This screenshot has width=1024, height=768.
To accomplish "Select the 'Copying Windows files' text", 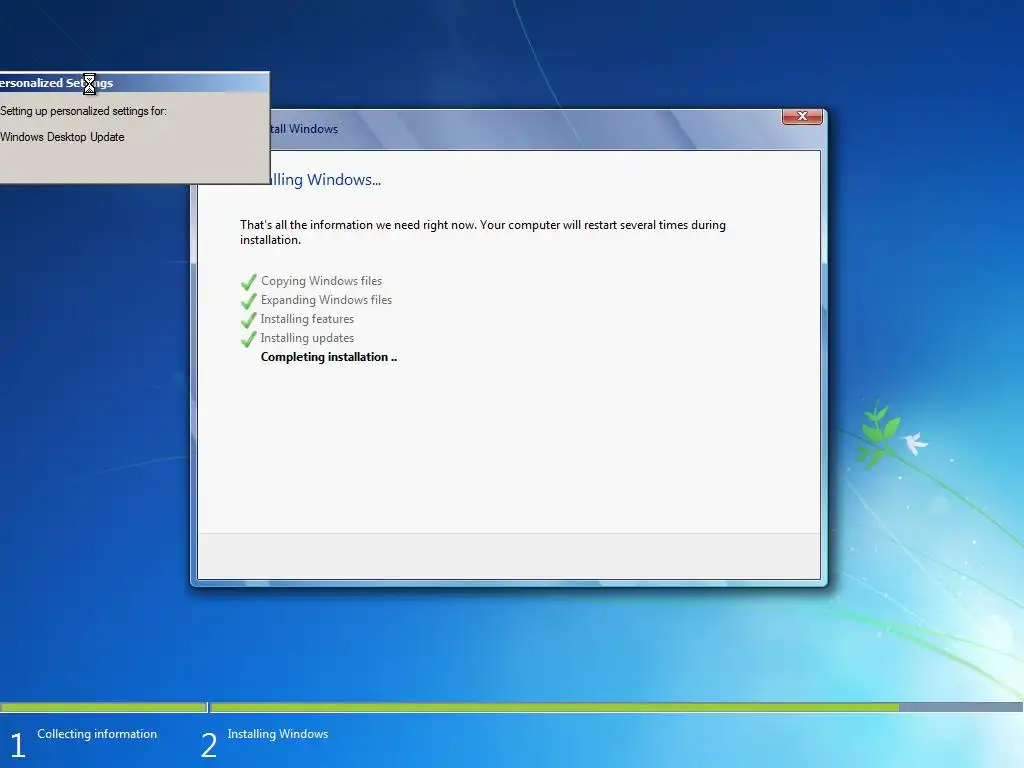I will coord(321,281).
